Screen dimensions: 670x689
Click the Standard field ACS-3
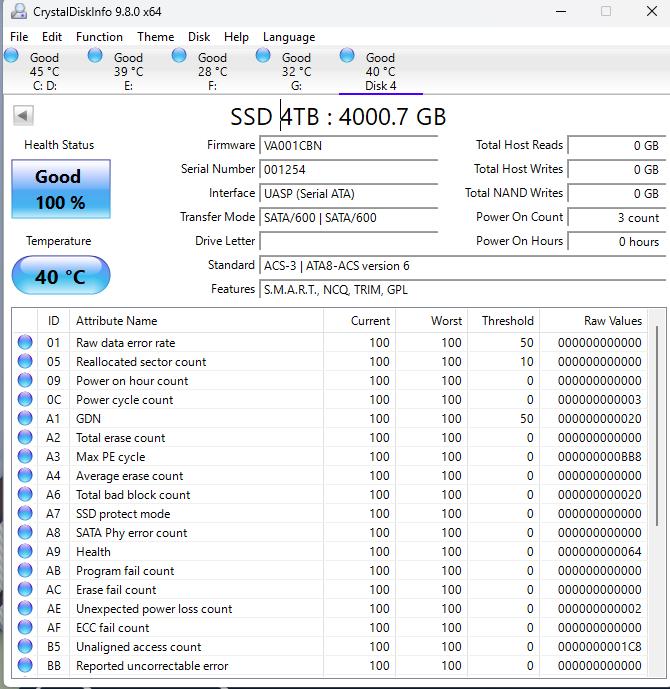coord(463,265)
